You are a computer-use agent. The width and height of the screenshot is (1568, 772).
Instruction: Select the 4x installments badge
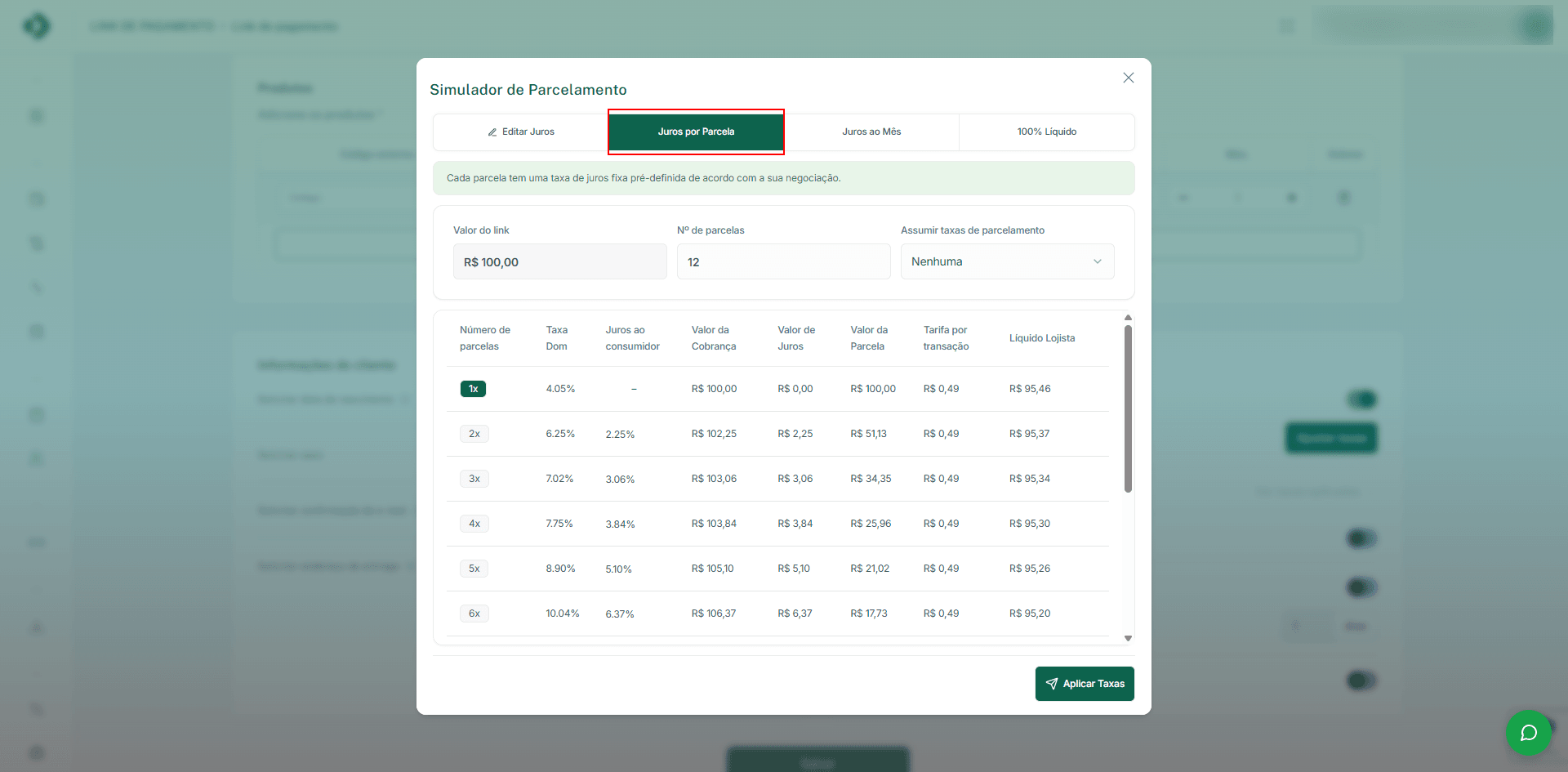[x=474, y=524]
